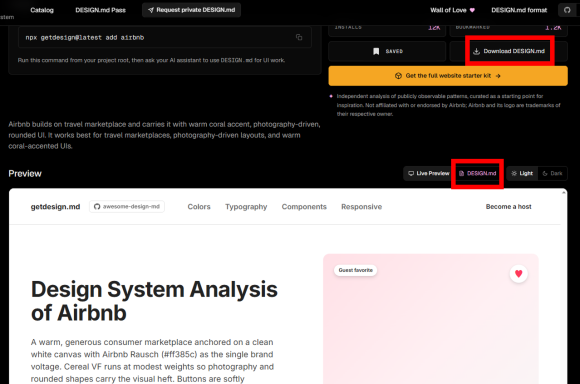This screenshot has height=384, width=580.
Task: Go to the Colors section
Action: point(199,207)
